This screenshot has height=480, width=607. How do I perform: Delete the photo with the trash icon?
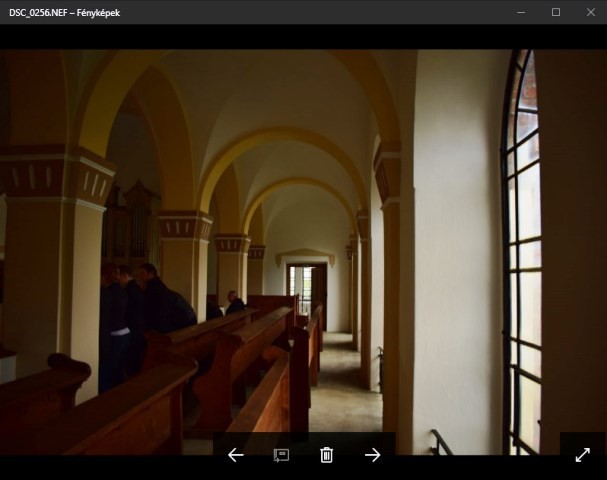pyautogui.click(x=326, y=455)
